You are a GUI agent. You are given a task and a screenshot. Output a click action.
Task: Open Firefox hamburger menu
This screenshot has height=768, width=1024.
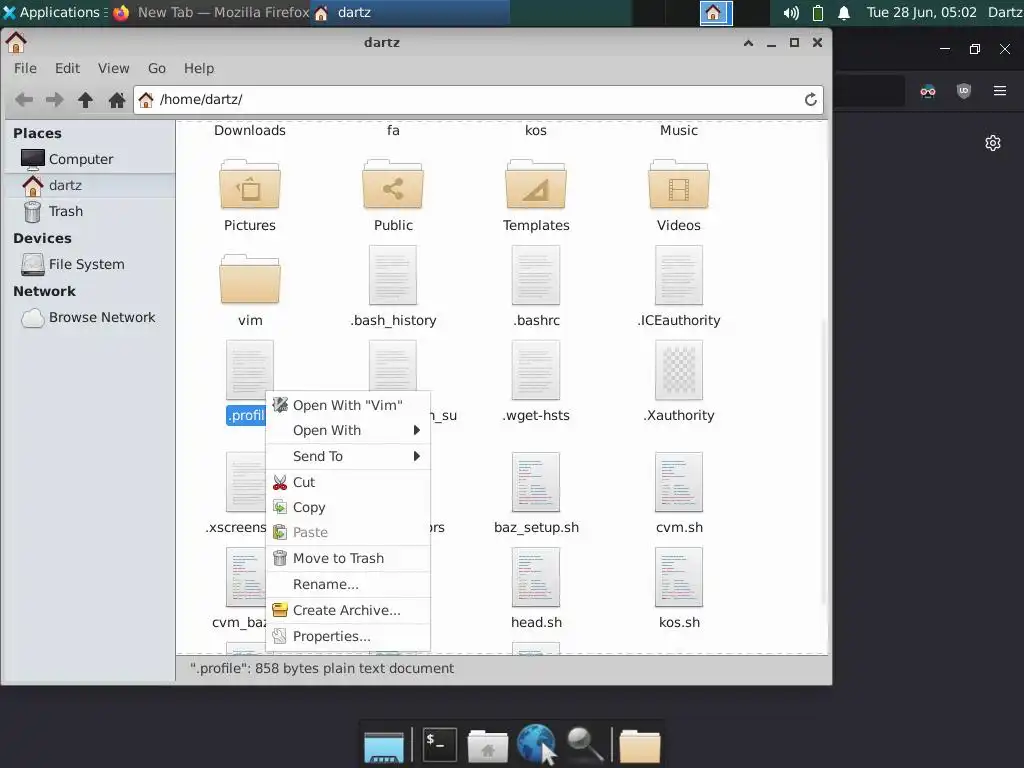coord(999,91)
